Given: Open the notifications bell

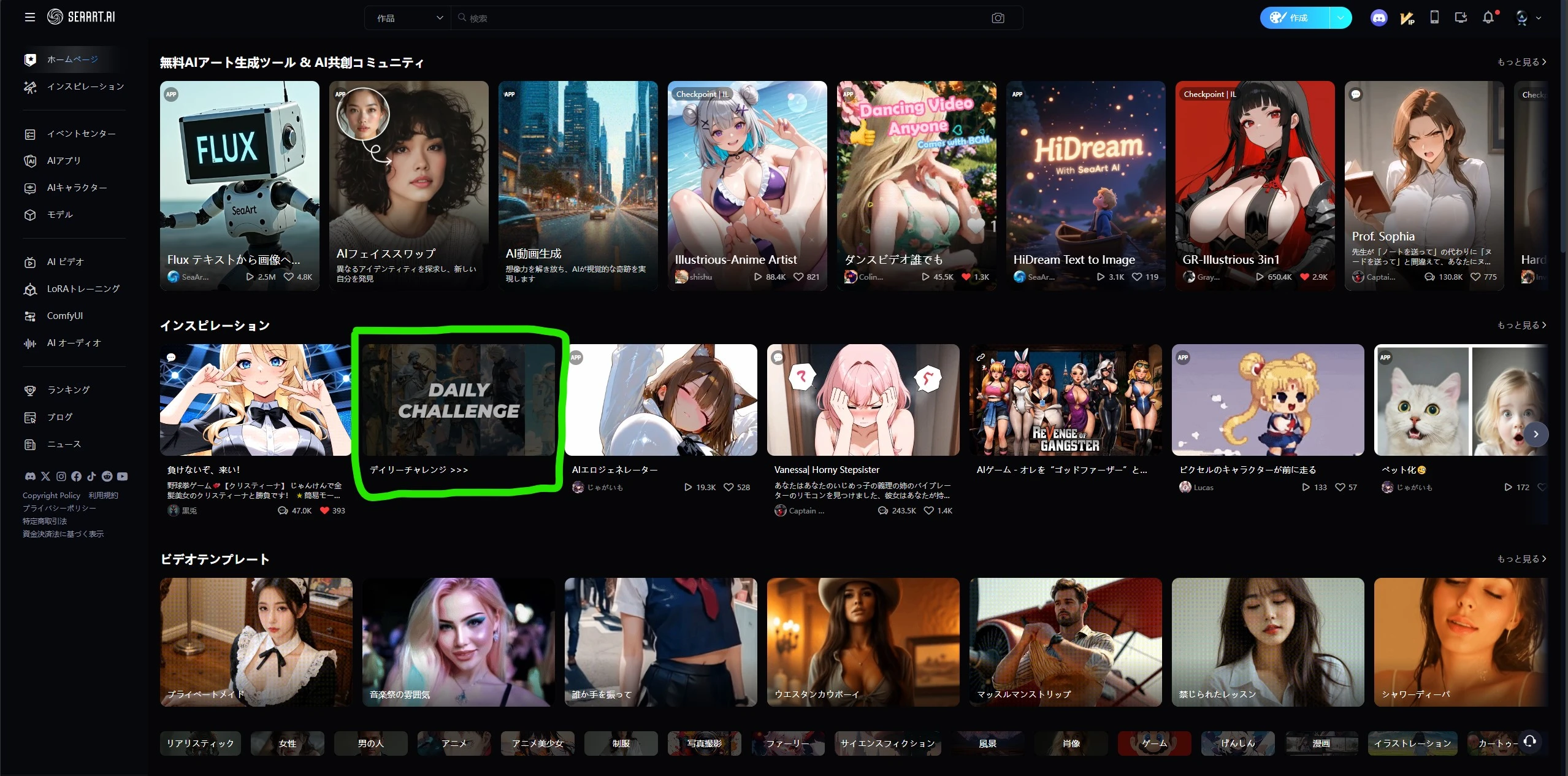Looking at the screenshot, I should point(1488,18).
